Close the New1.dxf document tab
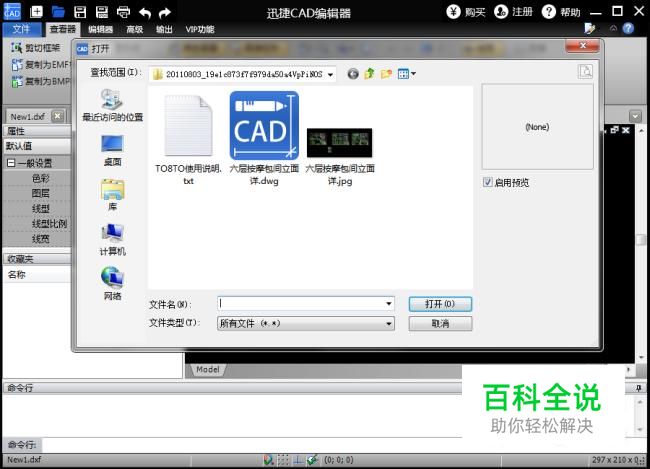Screen dimensions: 650x469 (58, 116)
